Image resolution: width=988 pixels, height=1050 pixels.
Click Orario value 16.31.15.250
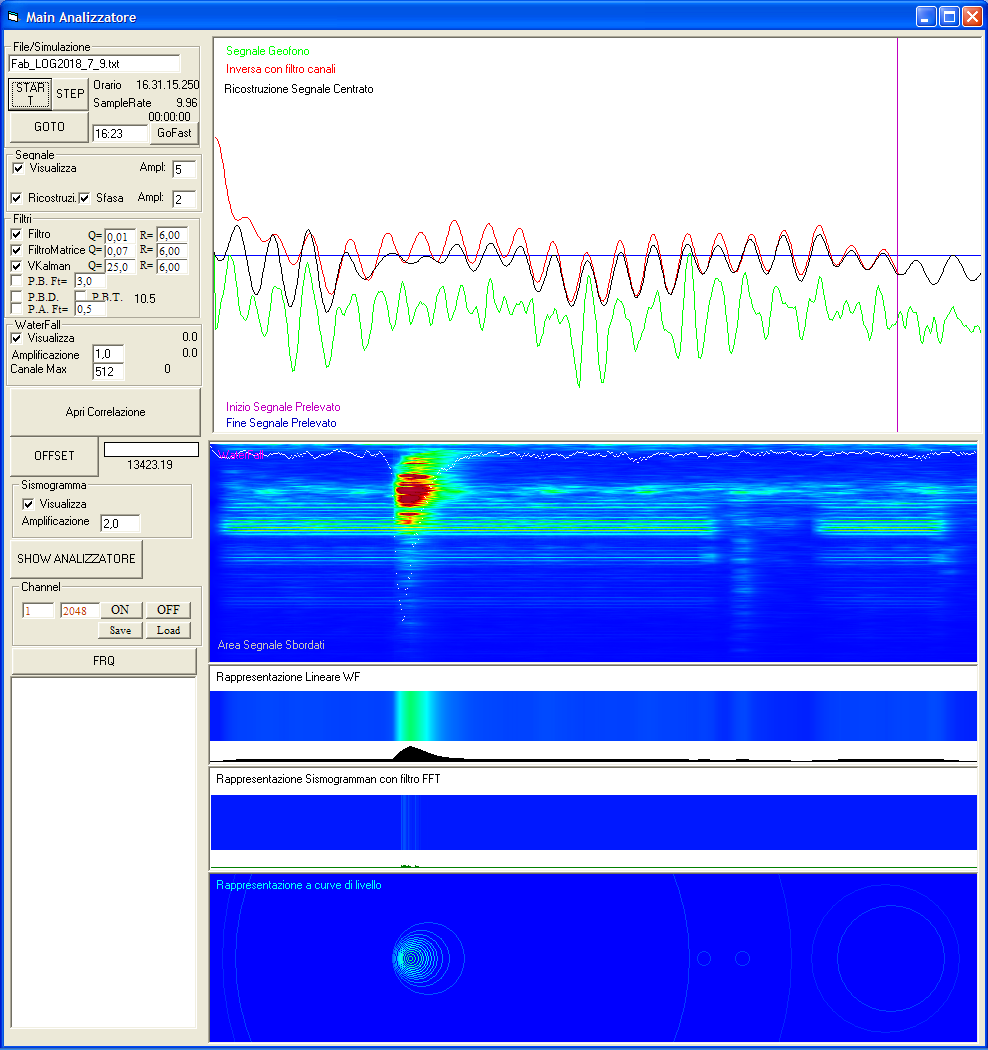pyautogui.click(x=167, y=85)
